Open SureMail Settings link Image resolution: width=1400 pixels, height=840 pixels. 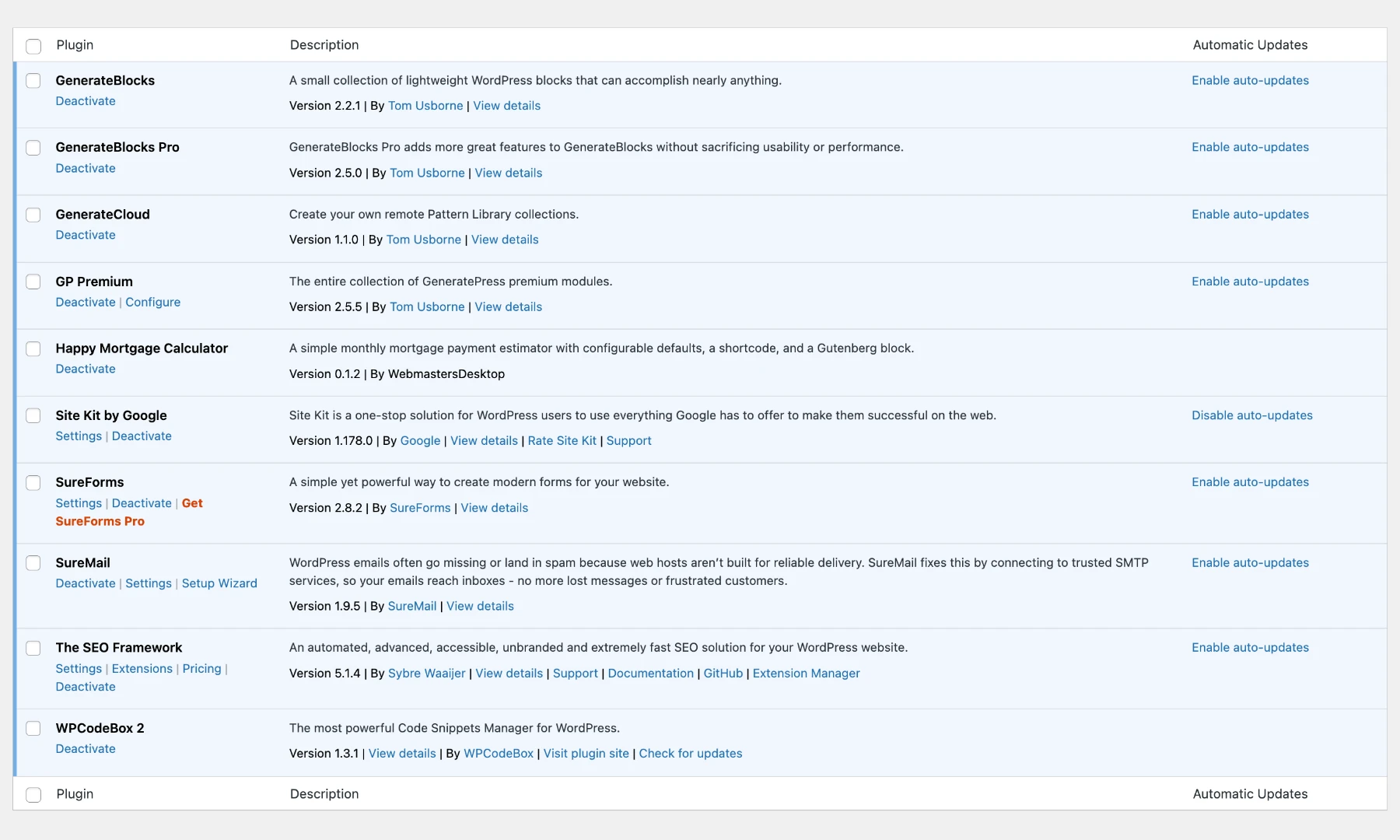tap(149, 583)
